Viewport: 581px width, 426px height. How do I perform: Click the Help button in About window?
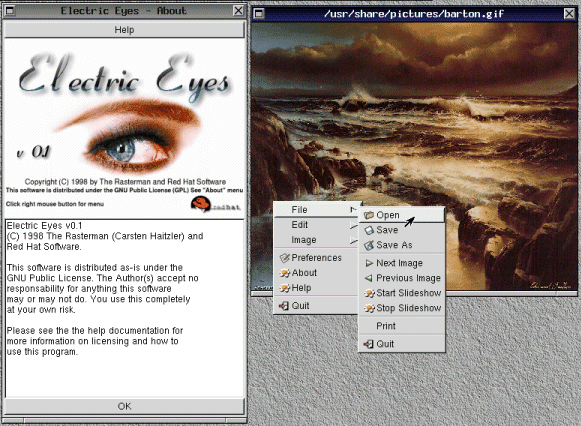[124, 30]
